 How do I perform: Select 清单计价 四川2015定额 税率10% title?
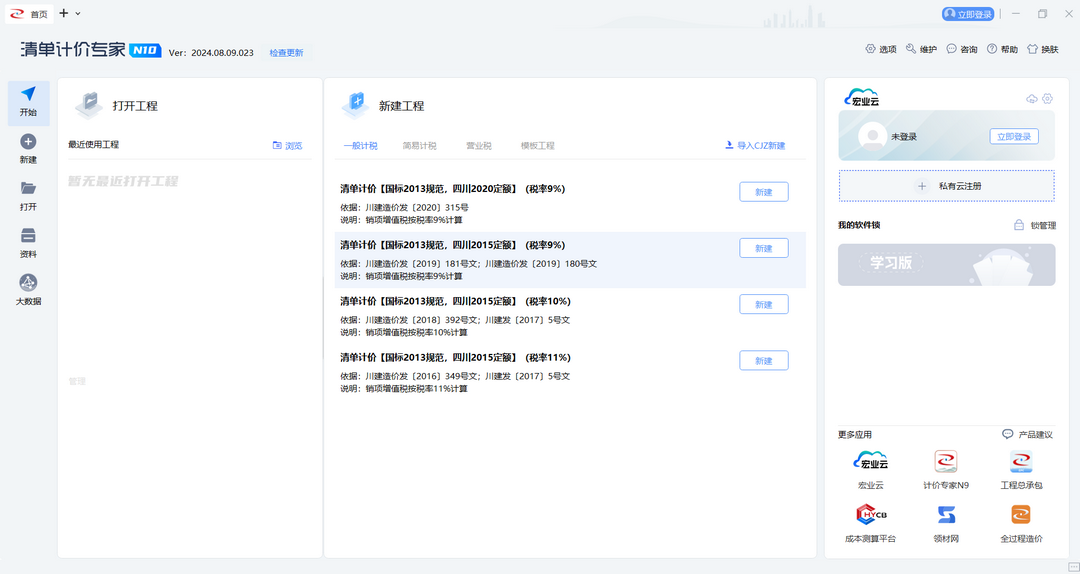pyautogui.click(x=455, y=301)
